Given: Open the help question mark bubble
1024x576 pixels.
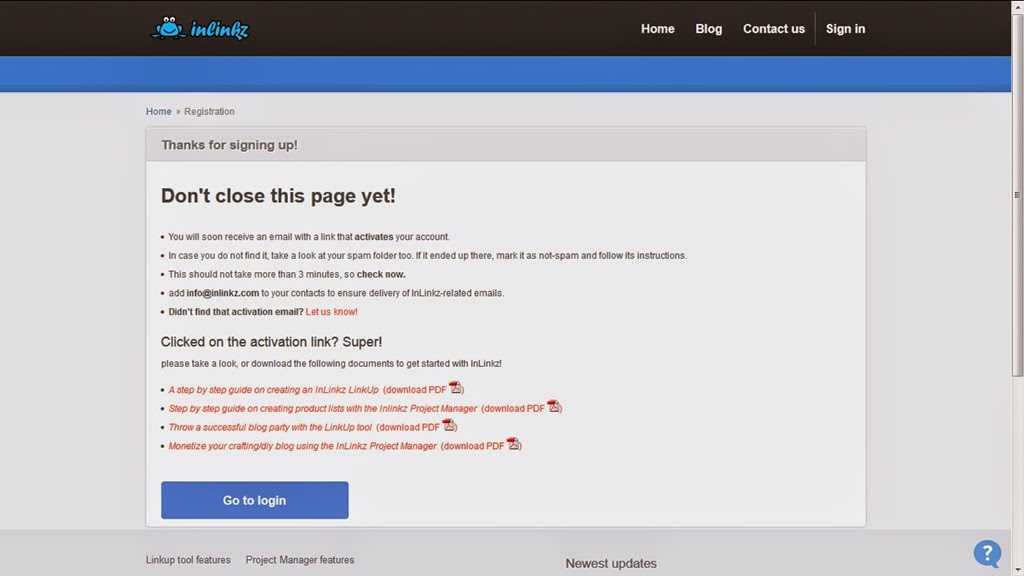Looking at the screenshot, I should [987, 553].
